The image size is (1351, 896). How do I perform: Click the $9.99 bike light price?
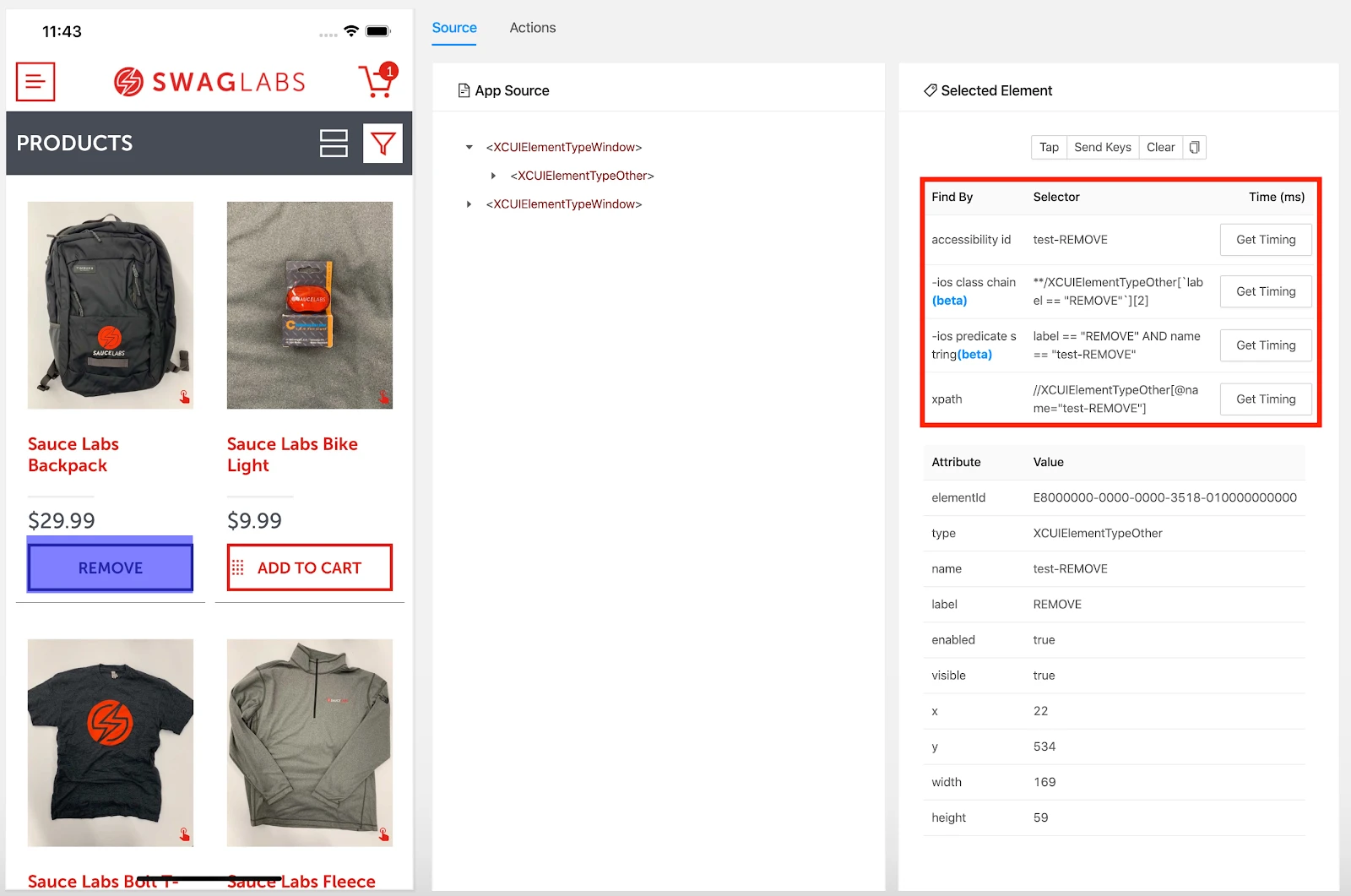[x=254, y=520]
